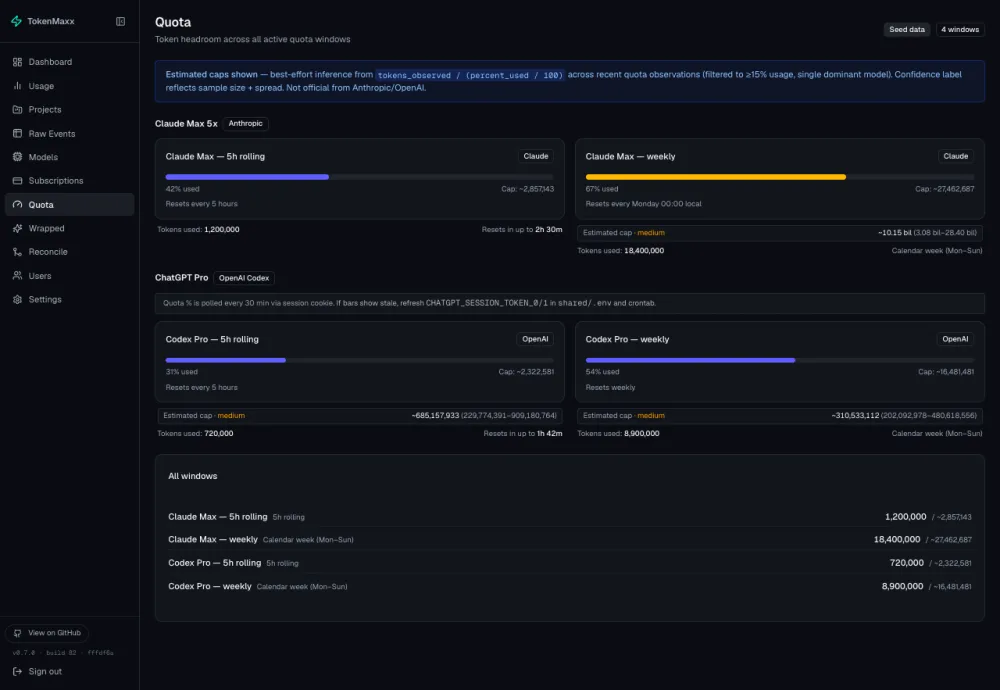Image resolution: width=1000 pixels, height=690 pixels.
Task: Click Claude Max weekly yellow progress bar
Action: [779, 177]
